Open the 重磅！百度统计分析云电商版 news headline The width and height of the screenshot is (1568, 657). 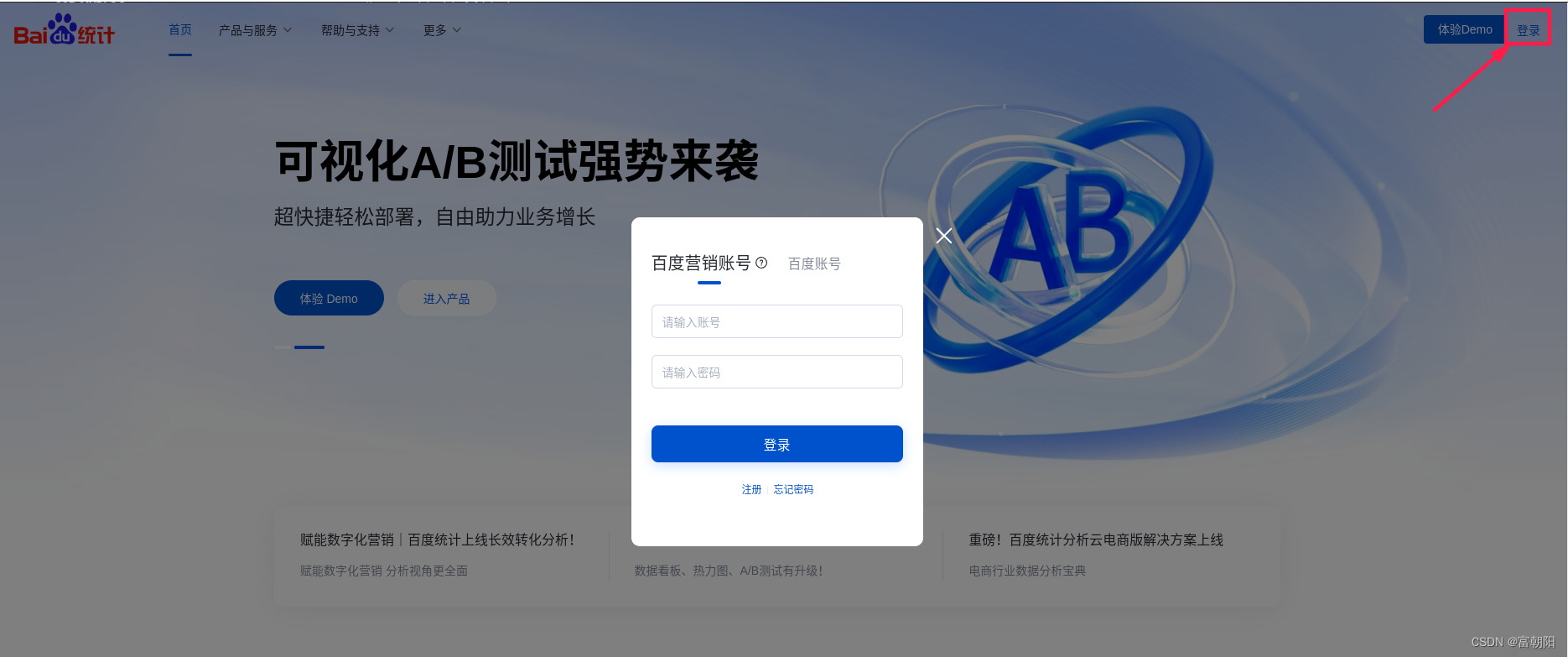click(1096, 540)
